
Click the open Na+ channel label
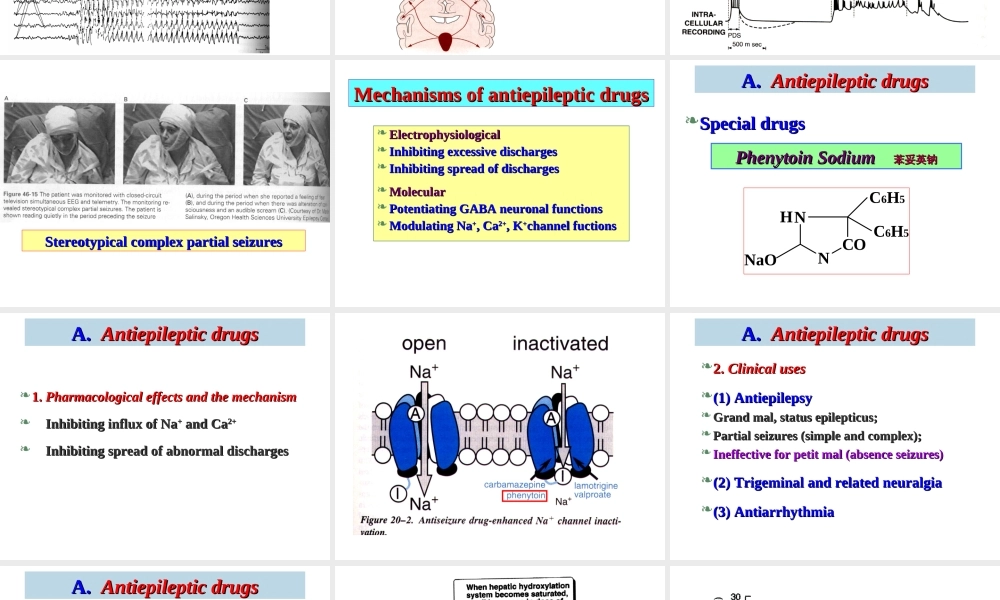point(424,344)
